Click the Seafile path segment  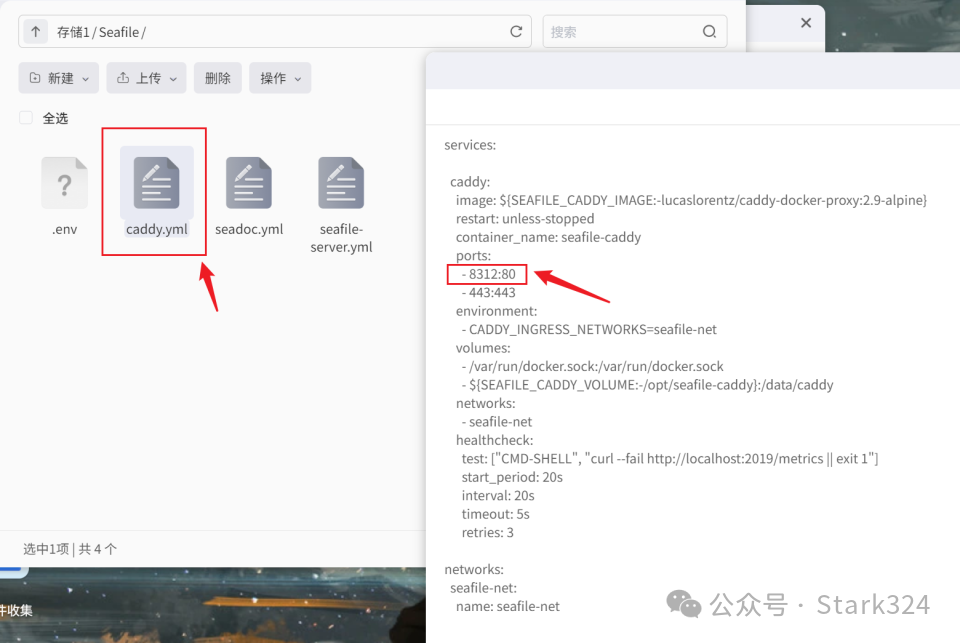point(119,32)
